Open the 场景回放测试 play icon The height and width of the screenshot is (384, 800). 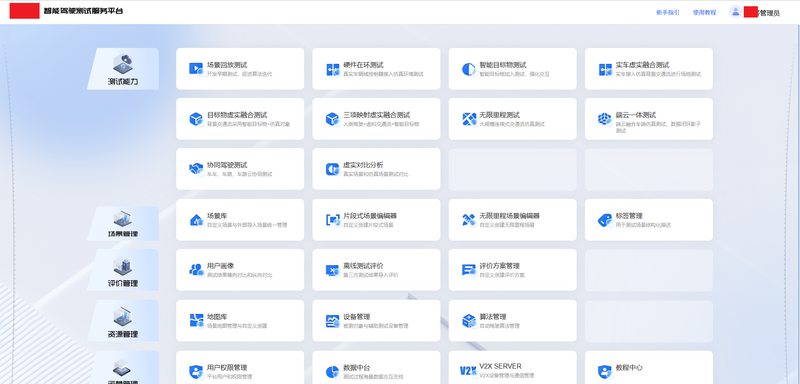pos(196,68)
